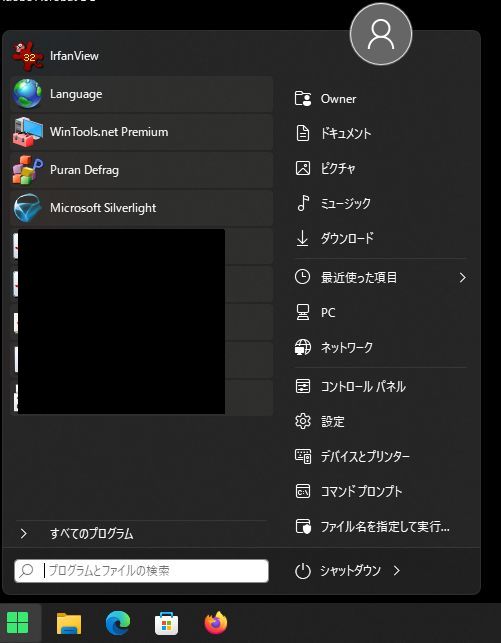Click the WinTools.net Premium text

[109, 132]
